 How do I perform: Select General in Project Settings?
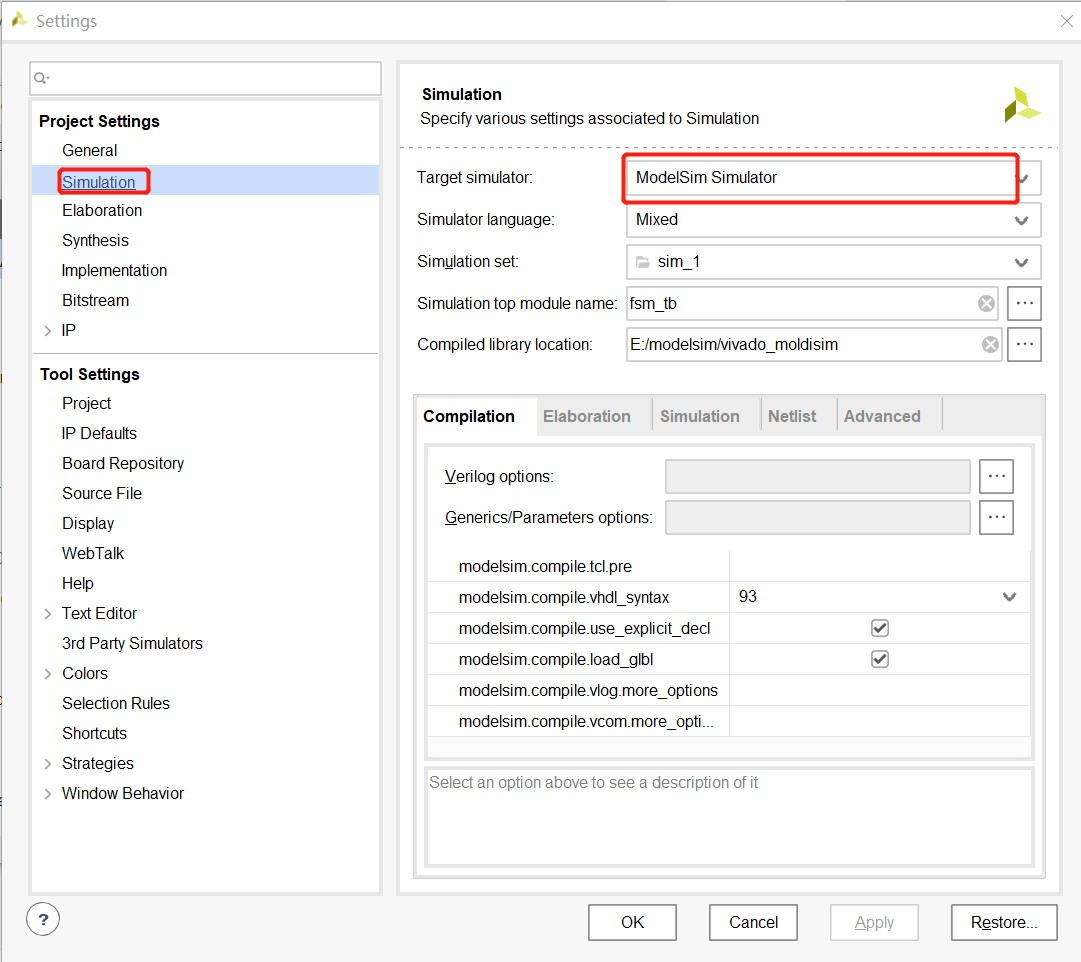90,150
